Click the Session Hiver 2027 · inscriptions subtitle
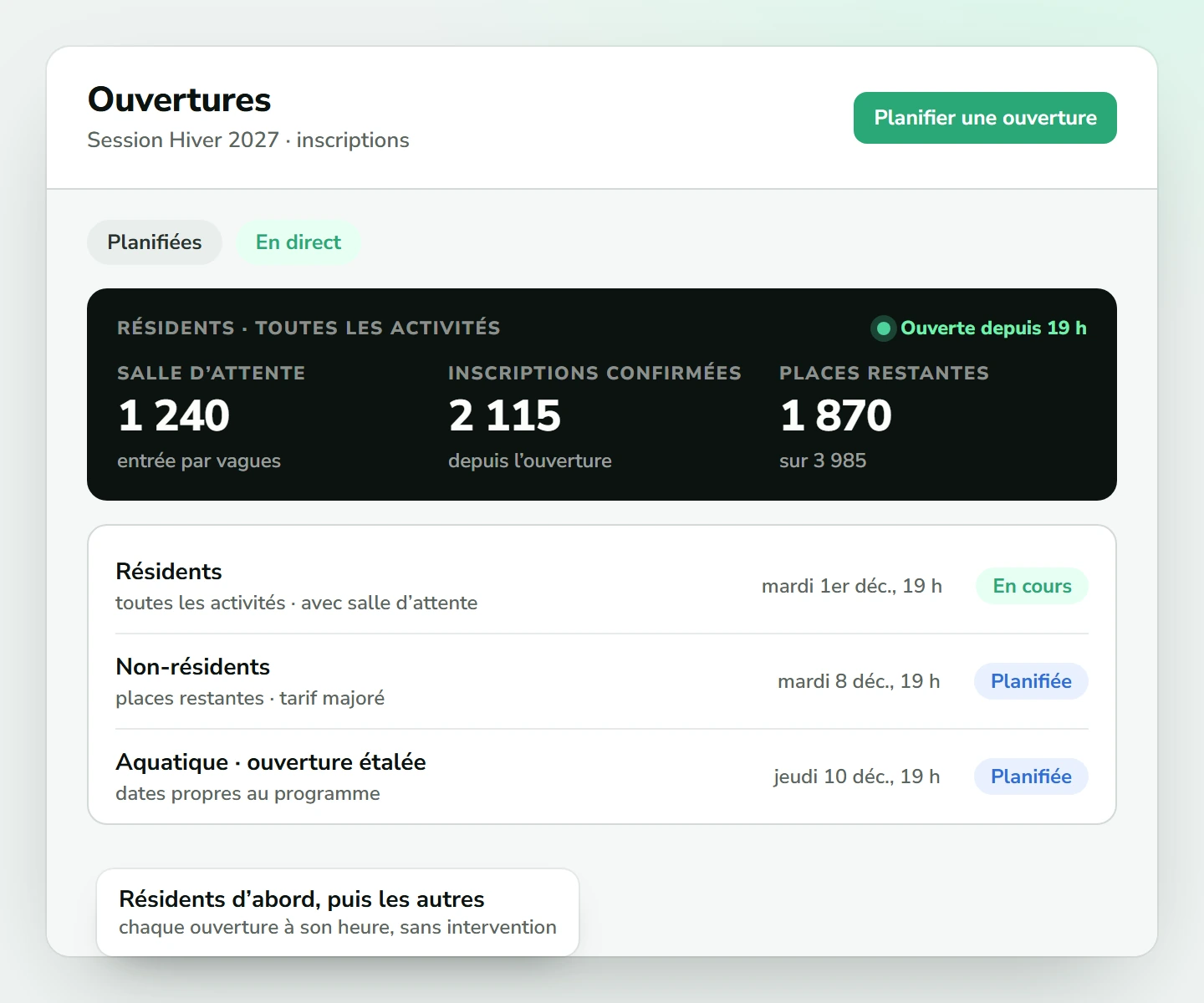 [248, 140]
